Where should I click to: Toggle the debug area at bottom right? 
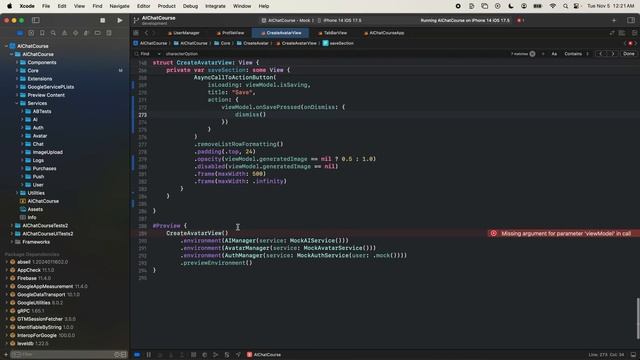coord(633,355)
